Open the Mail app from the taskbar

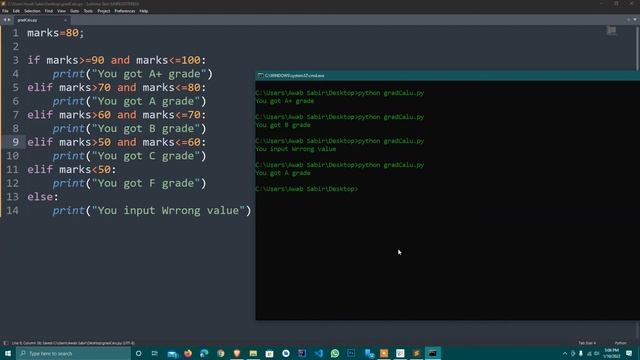pos(173,353)
